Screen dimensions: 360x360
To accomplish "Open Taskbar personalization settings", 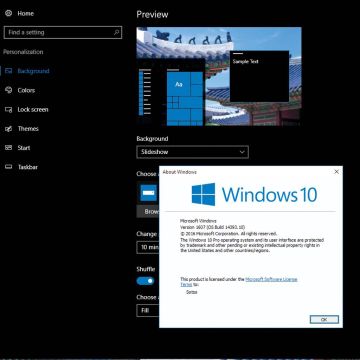I will pyautogui.click(x=27, y=167).
